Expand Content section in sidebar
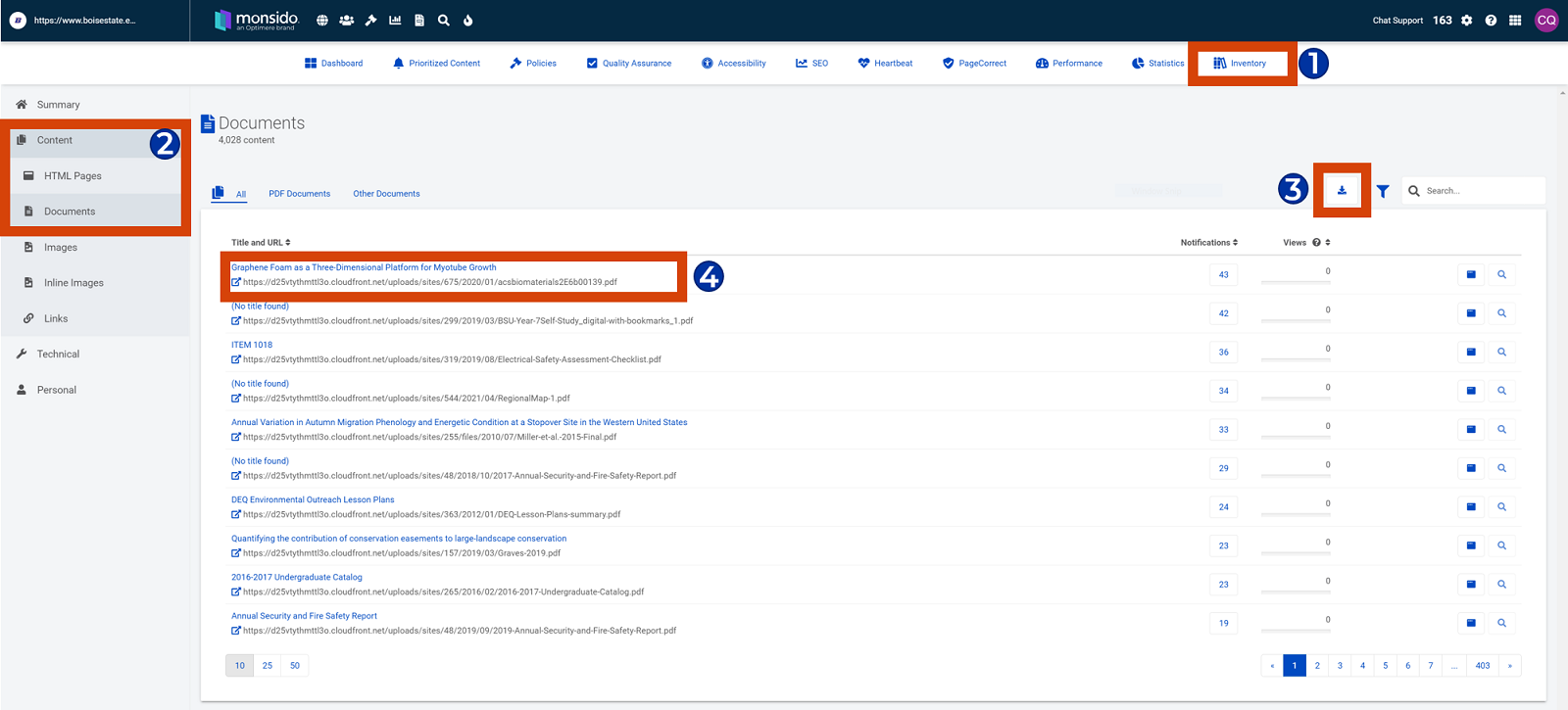 pos(95,140)
